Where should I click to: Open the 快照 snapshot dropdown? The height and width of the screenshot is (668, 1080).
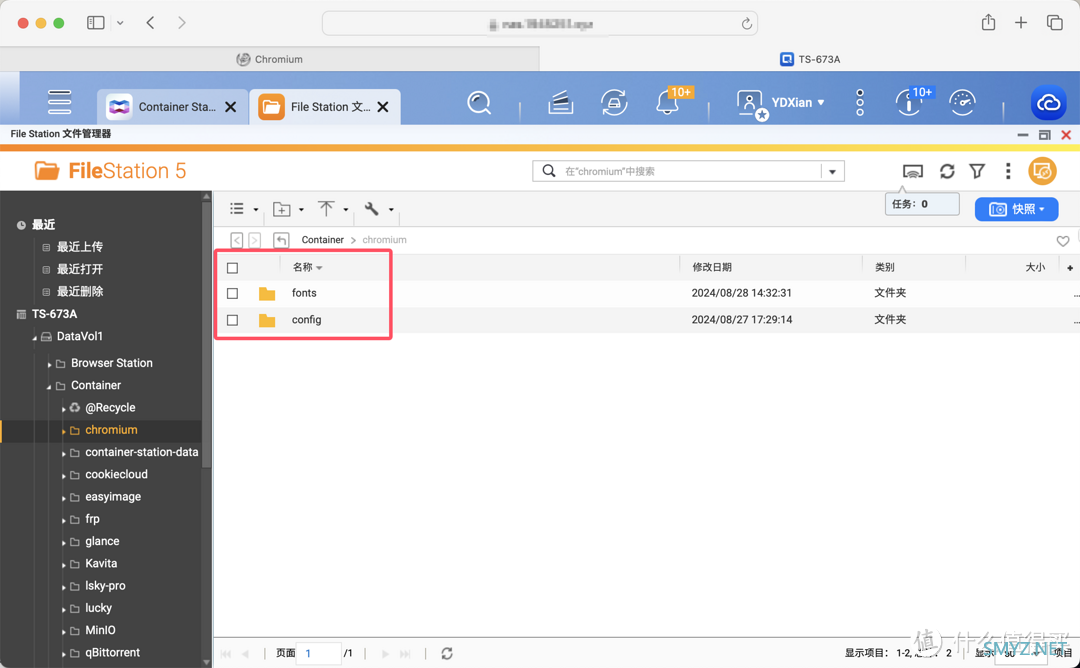tap(1016, 209)
